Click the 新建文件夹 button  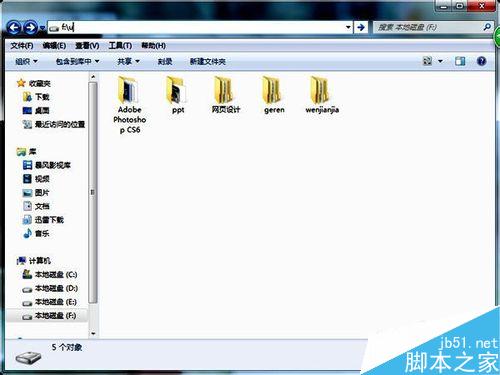208,61
